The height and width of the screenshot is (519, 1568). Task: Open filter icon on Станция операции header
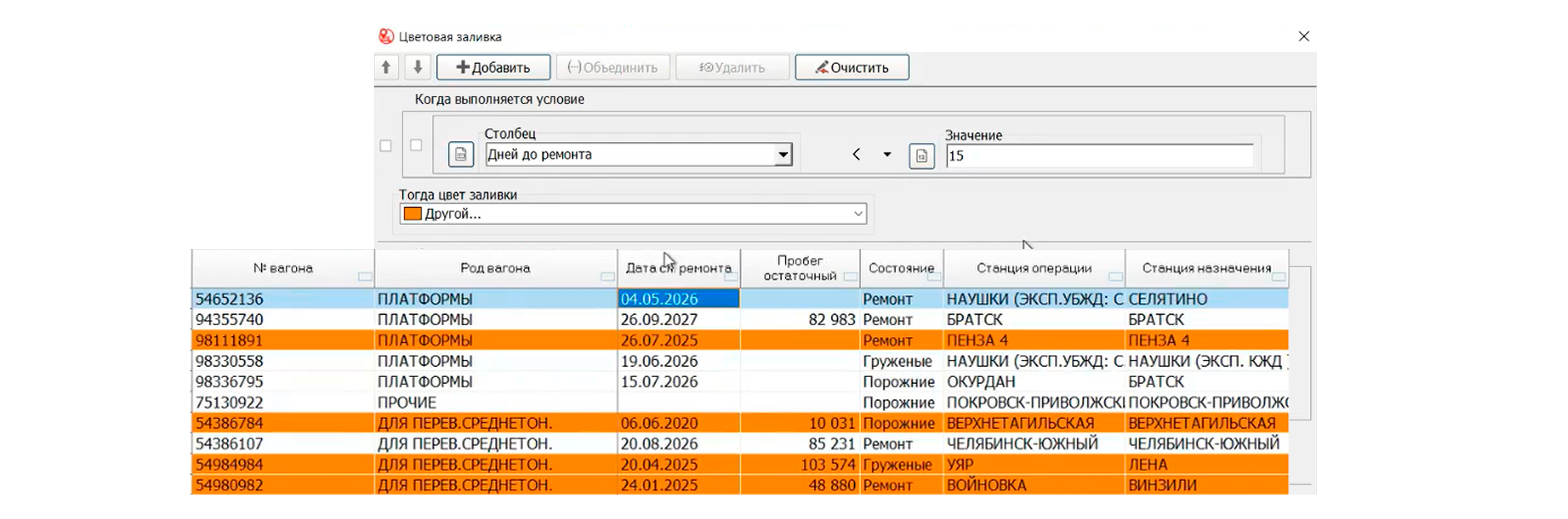(x=1115, y=277)
